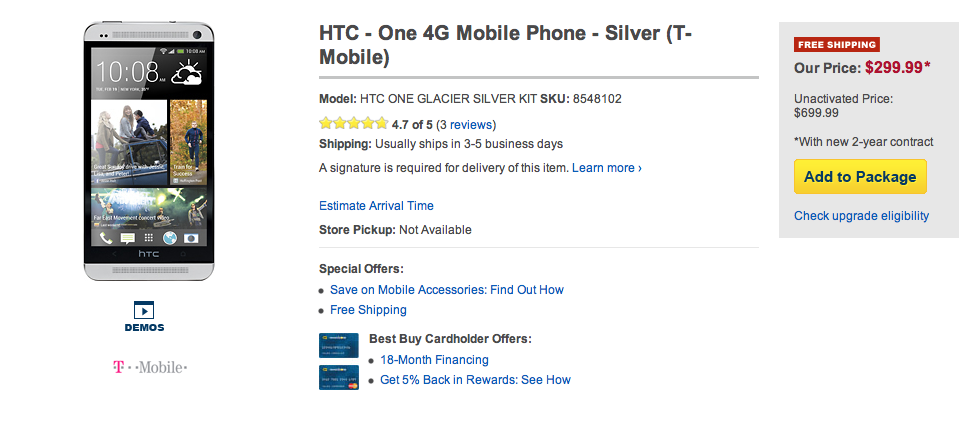Click the lower Best Buy card icon
The height and width of the screenshot is (447, 961).
tap(338, 377)
